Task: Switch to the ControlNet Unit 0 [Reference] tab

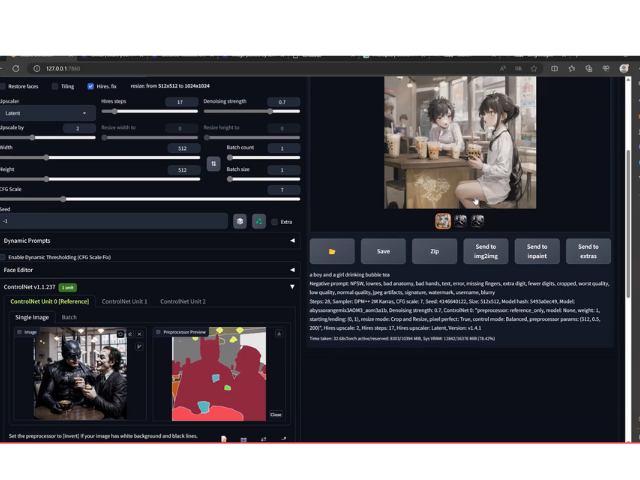Action: pyautogui.click(x=49, y=302)
